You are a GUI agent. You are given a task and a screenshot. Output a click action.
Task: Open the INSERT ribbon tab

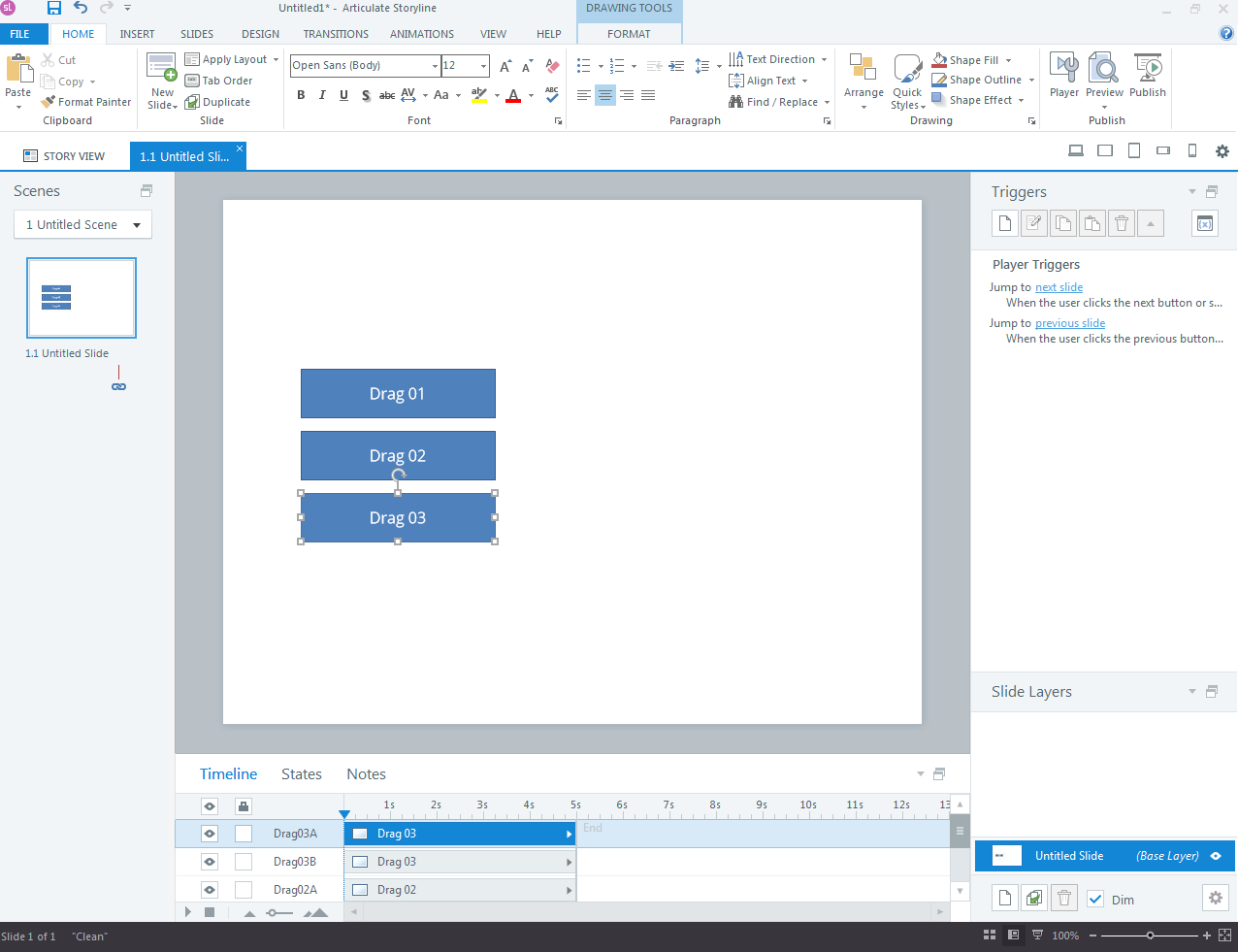tap(137, 34)
